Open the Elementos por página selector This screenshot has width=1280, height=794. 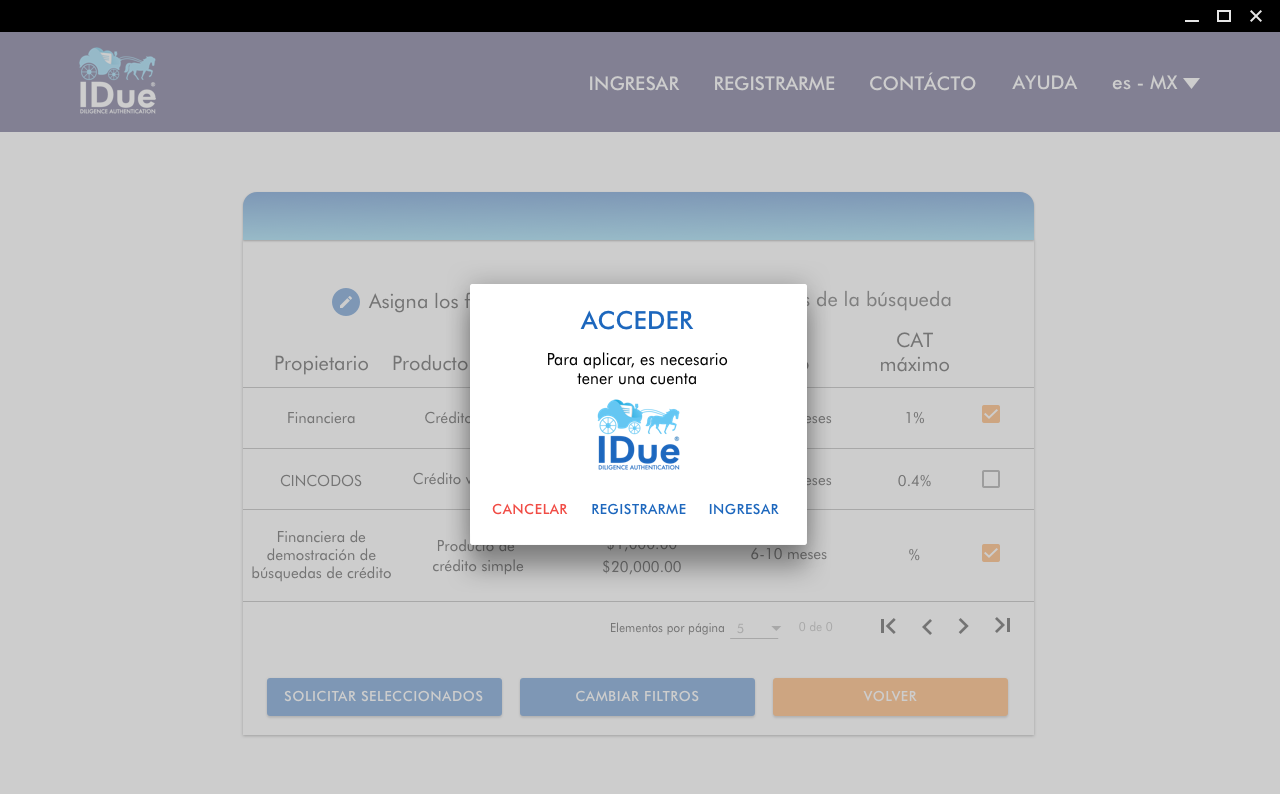point(755,628)
